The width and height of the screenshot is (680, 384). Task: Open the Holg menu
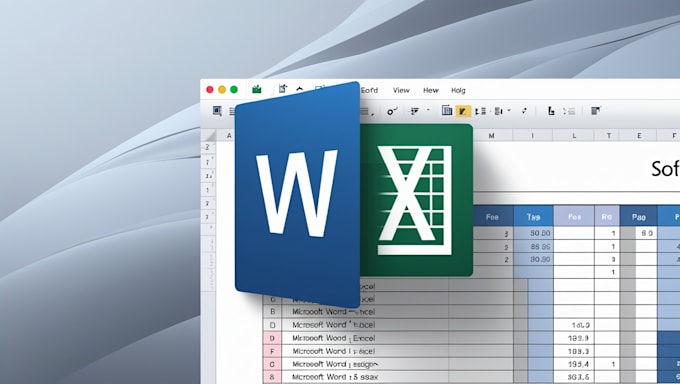click(x=458, y=90)
